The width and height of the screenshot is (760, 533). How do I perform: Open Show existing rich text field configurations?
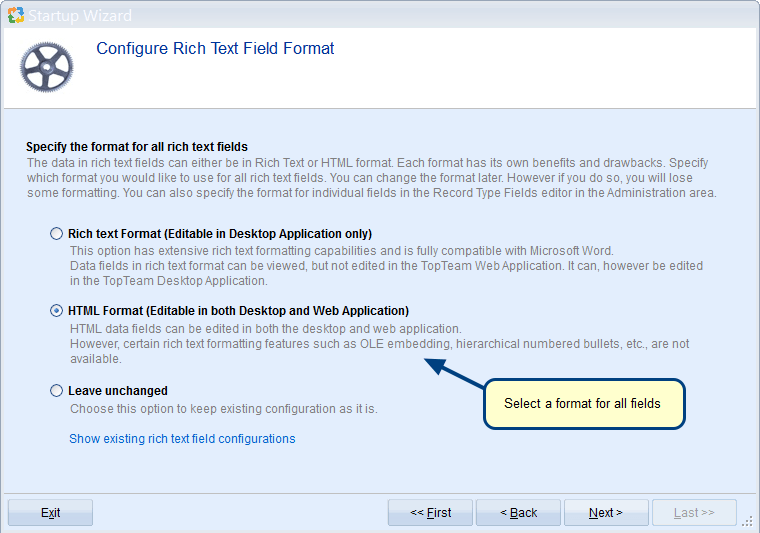click(182, 439)
